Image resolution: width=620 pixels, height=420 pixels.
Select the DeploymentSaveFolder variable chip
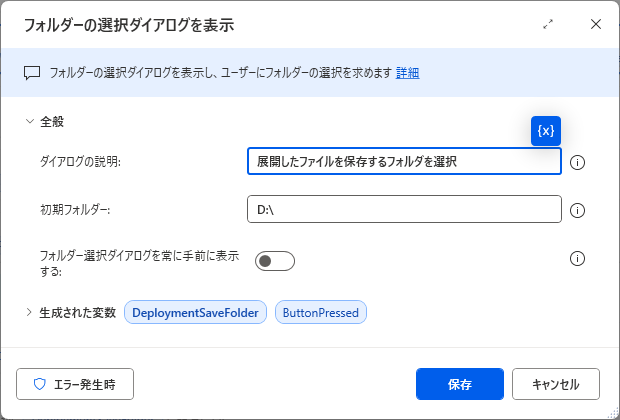coord(195,312)
